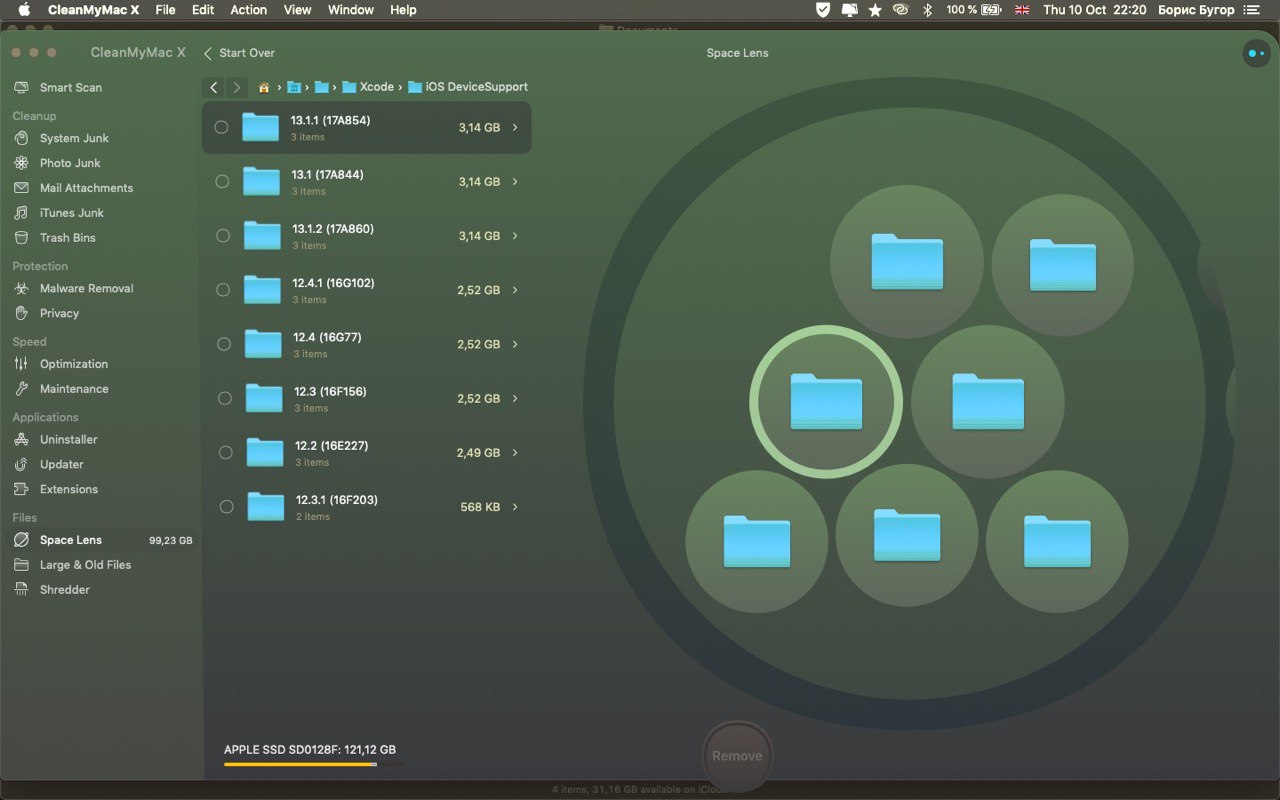
Task: Open iOS DeviceSupport breadcrumb folder
Action: pyautogui.click(x=468, y=87)
